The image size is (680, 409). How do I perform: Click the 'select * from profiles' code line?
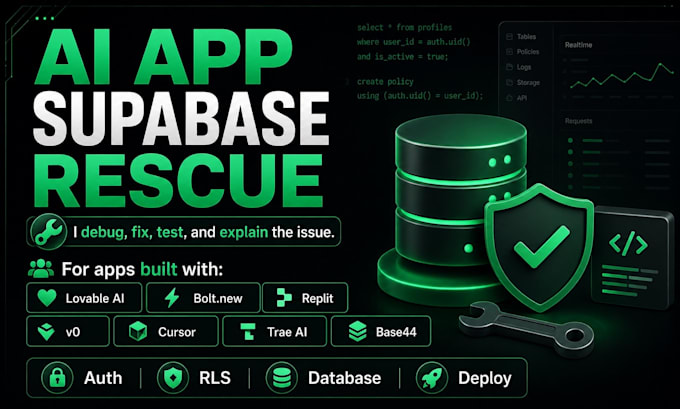coord(404,27)
